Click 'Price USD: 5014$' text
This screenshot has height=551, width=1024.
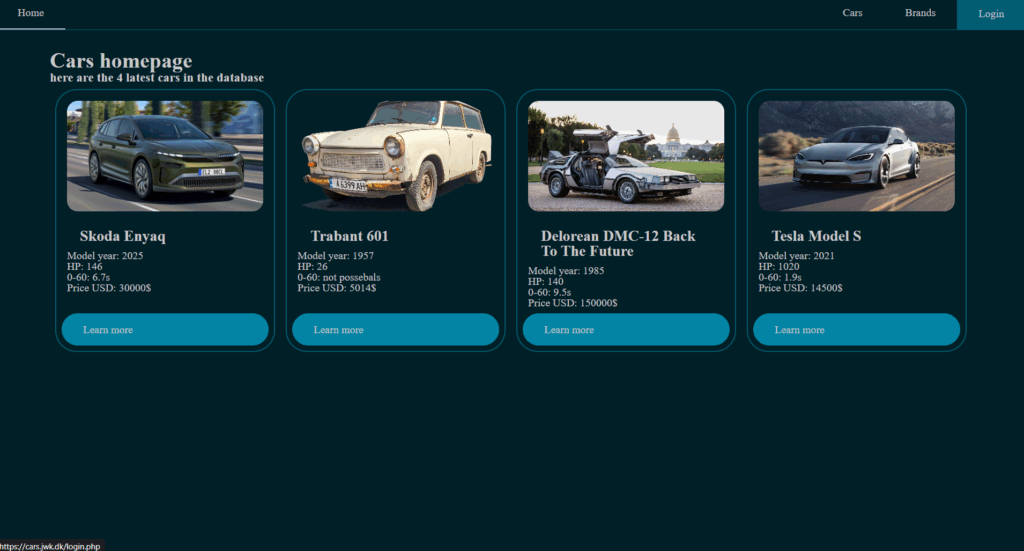[x=336, y=288]
